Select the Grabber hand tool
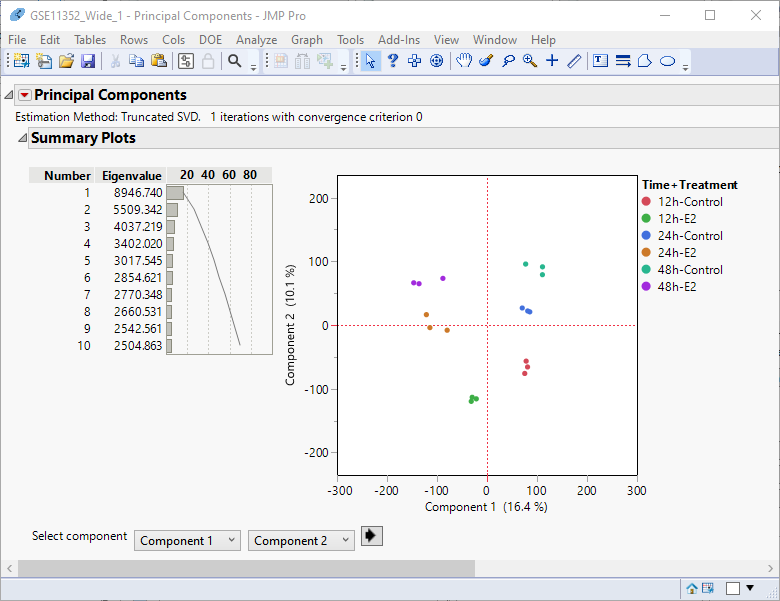Image resolution: width=780 pixels, height=601 pixels. point(464,61)
